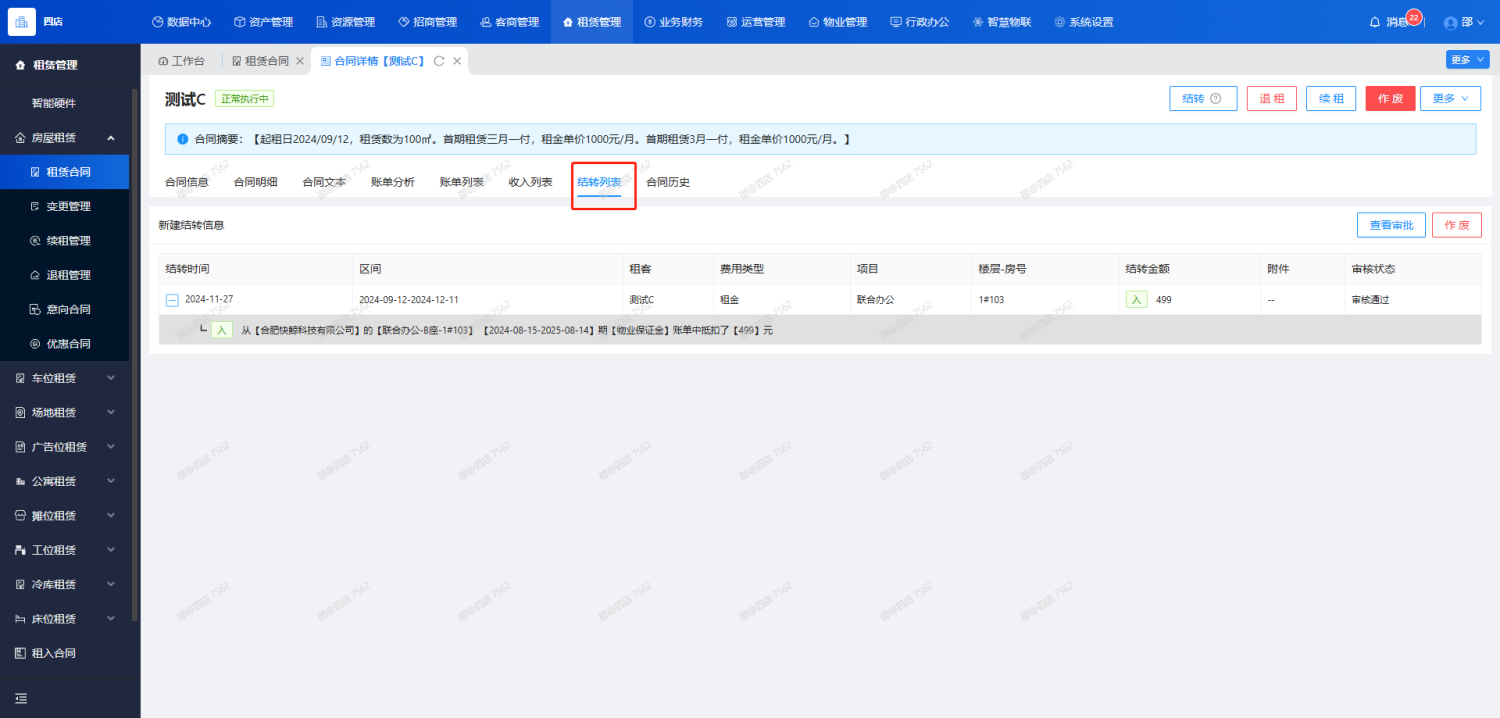Viewport: 1500px width, 718px height.
Task: Close the 租赁合同 tab
Action: (299, 61)
